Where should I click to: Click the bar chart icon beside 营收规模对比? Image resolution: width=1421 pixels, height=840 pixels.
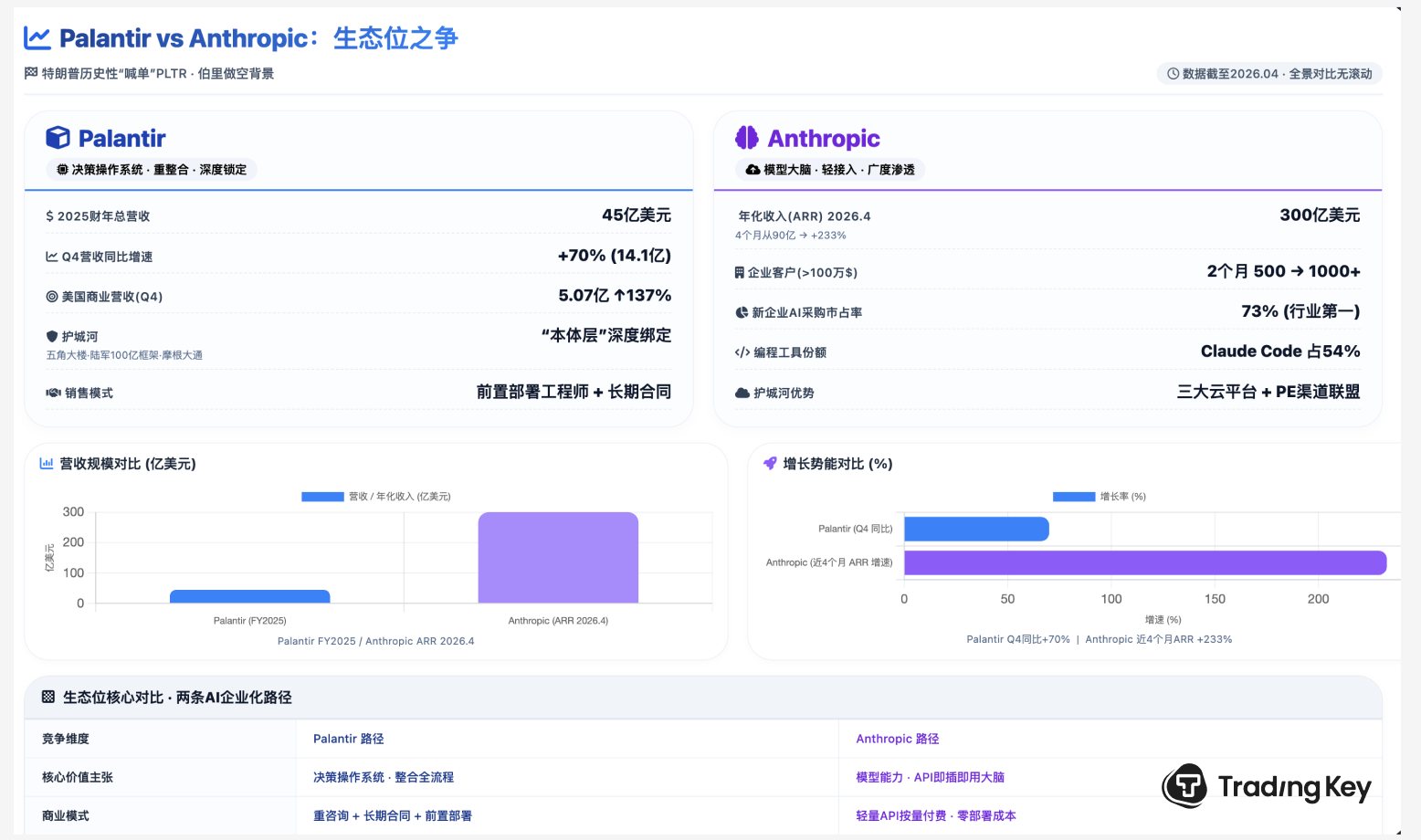(47, 464)
